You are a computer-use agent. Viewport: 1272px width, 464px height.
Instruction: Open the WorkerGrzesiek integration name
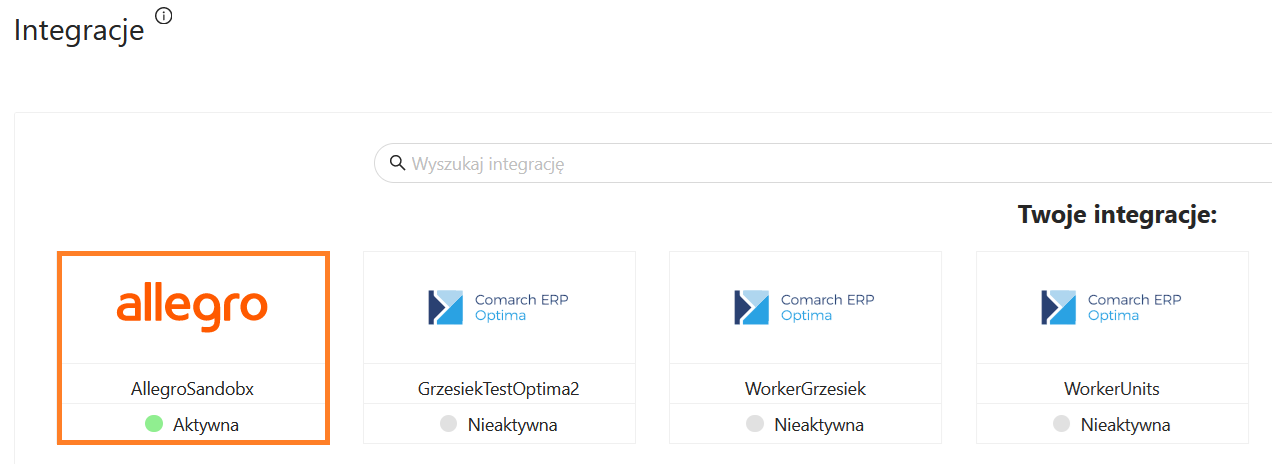tap(805, 388)
